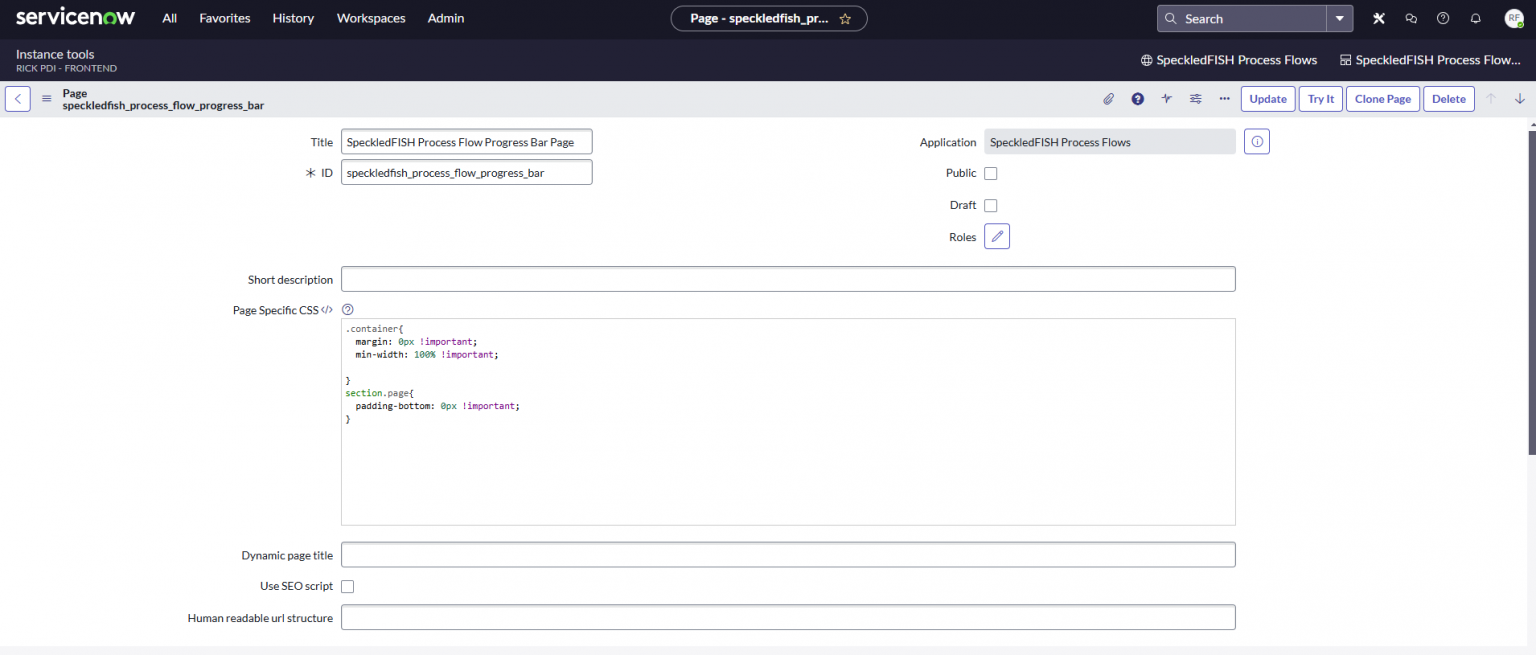
Task: Open the form context menu hamburger icon
Action: coord(46,98)
